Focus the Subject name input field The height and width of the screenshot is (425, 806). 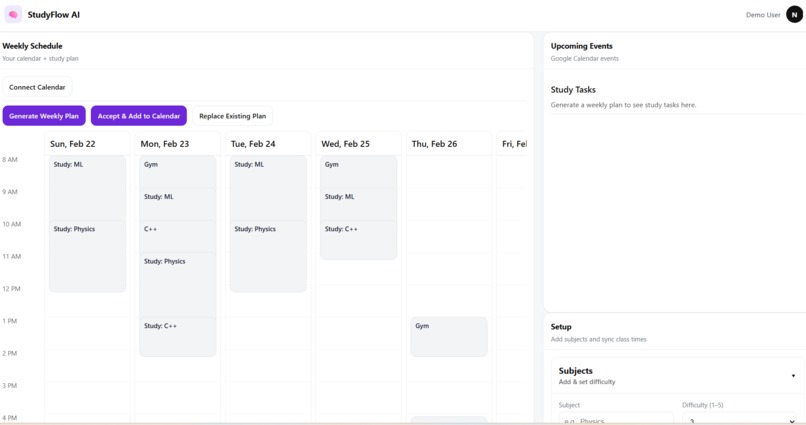[x=616, y=419]
